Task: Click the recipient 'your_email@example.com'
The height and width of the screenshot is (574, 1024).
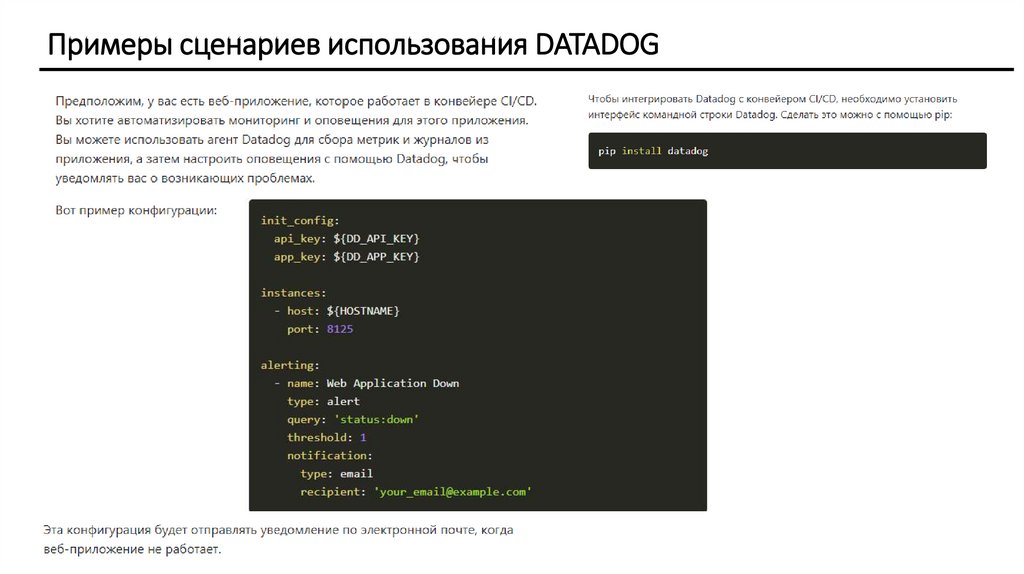Action: (x=453, y=492)
